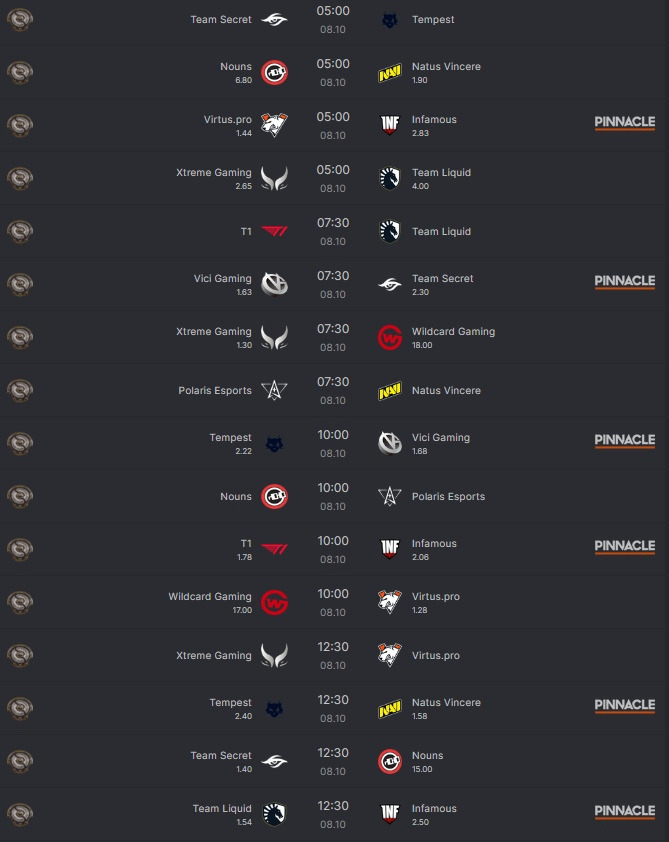This screenshot has height=842, width=669.
Task: Select T1 logo in T1 vs Team Liquid match
Action: 274,232
